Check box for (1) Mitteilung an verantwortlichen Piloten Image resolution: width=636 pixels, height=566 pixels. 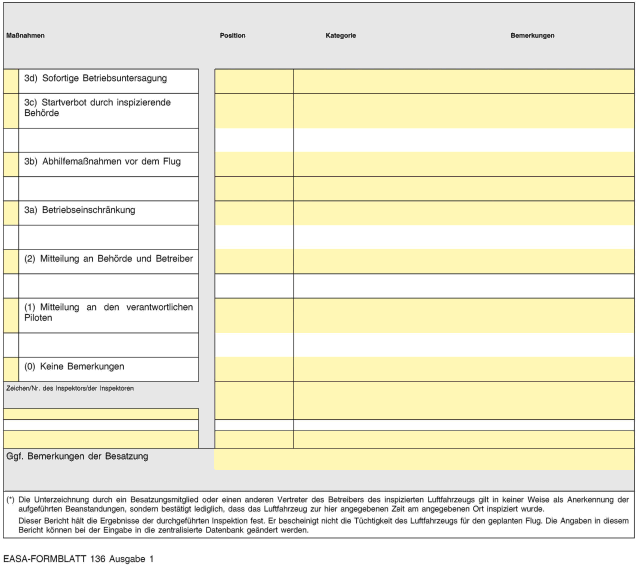tap(11, 315)
